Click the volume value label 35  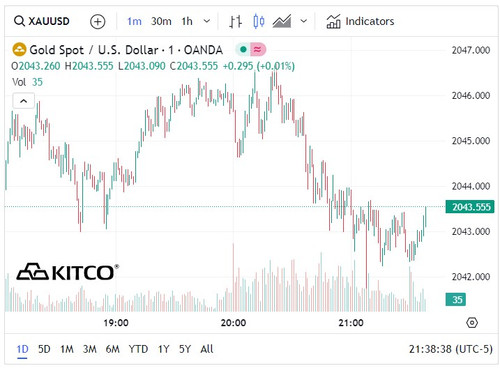pos(456,300)
